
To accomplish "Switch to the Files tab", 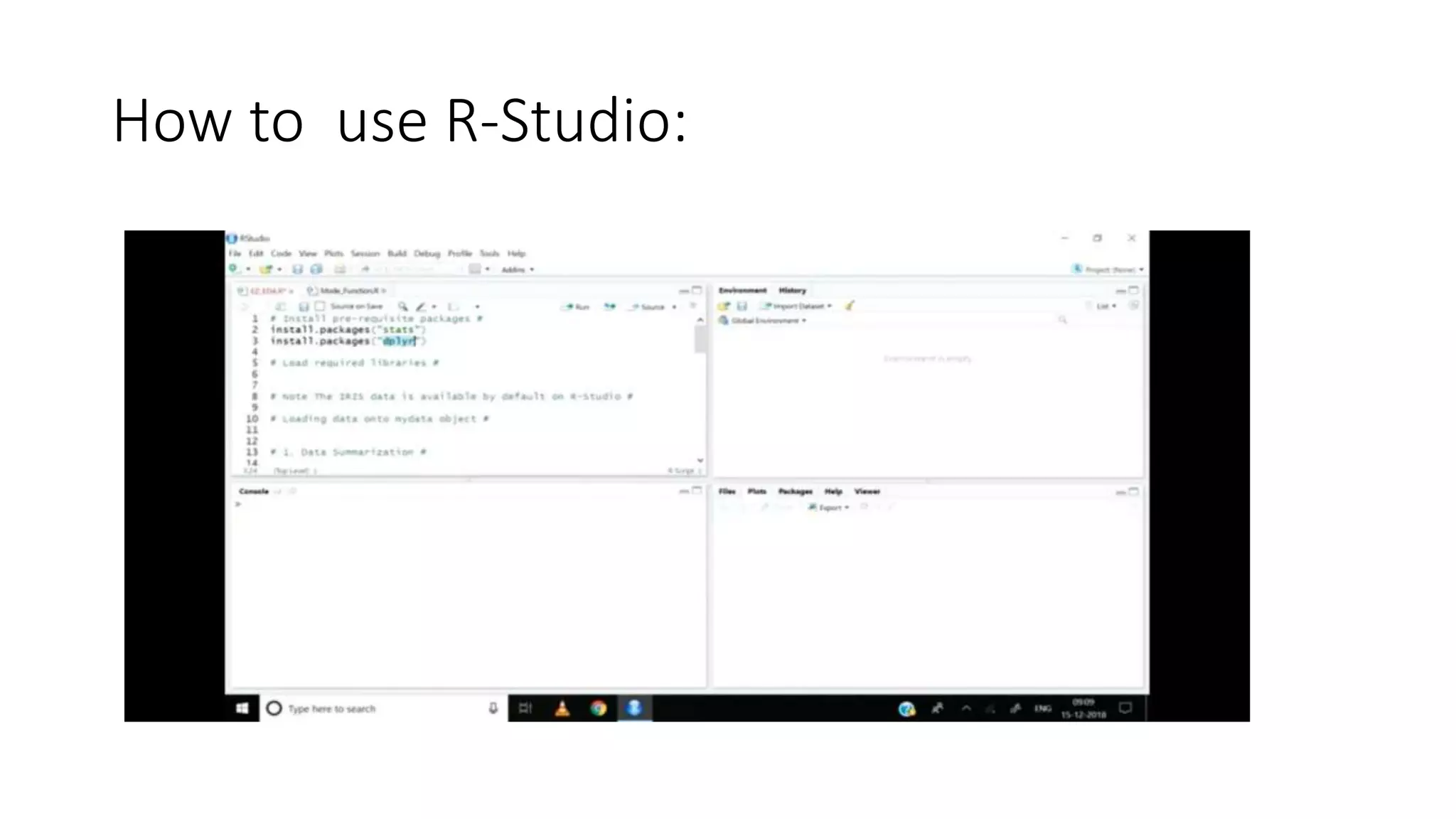I will click(x=727, y=491).
